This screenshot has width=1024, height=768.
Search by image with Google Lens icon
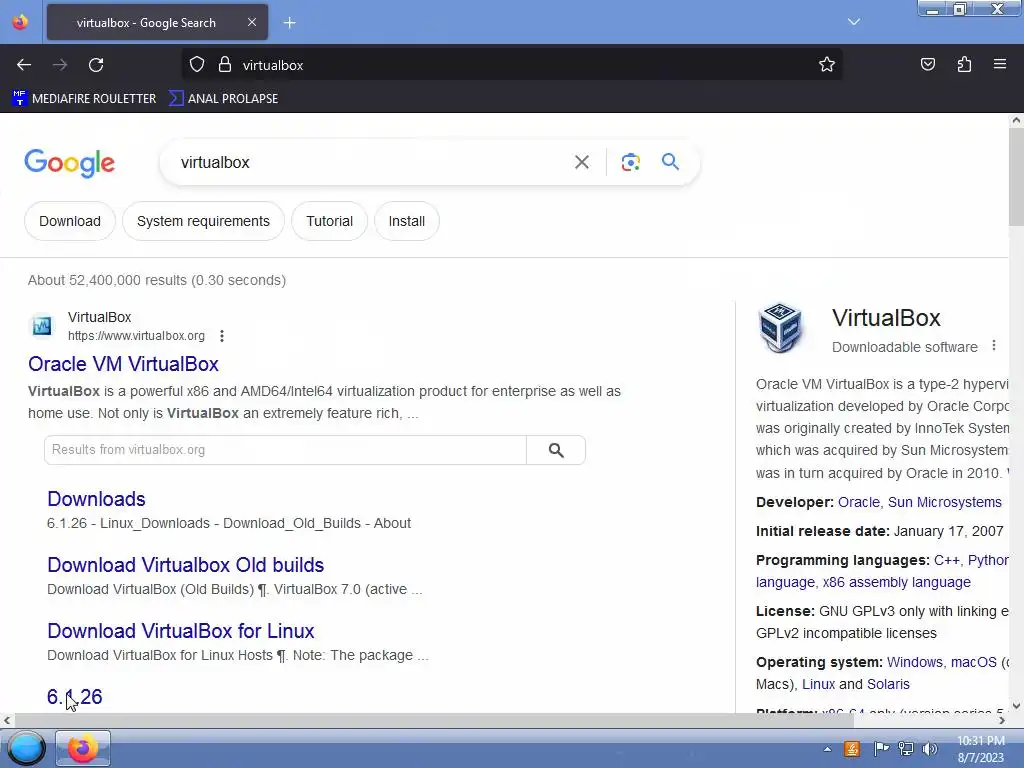coord(630,162)
